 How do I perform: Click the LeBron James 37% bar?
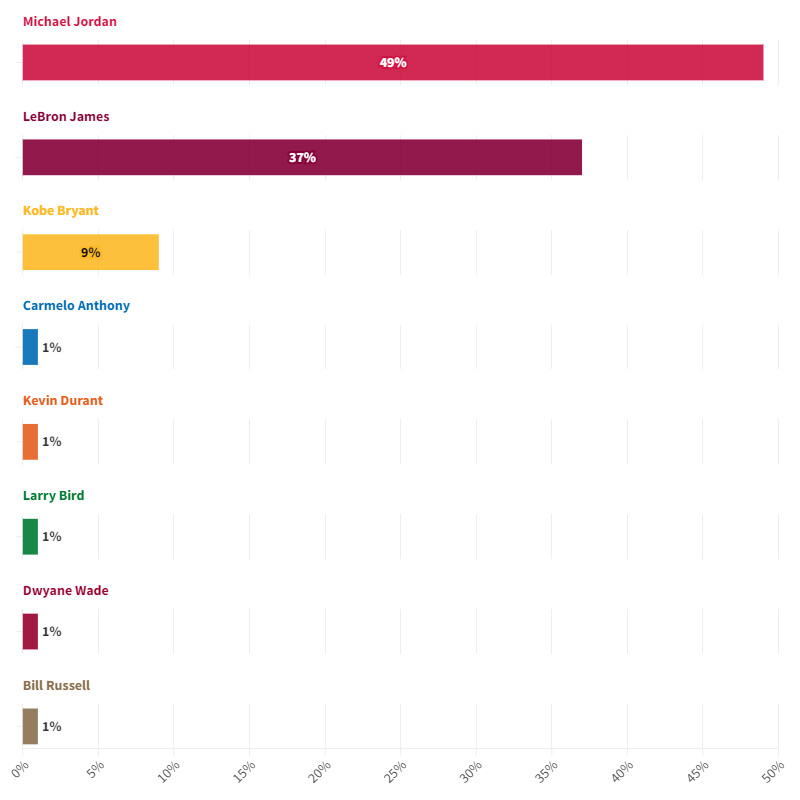pos(302,157)
